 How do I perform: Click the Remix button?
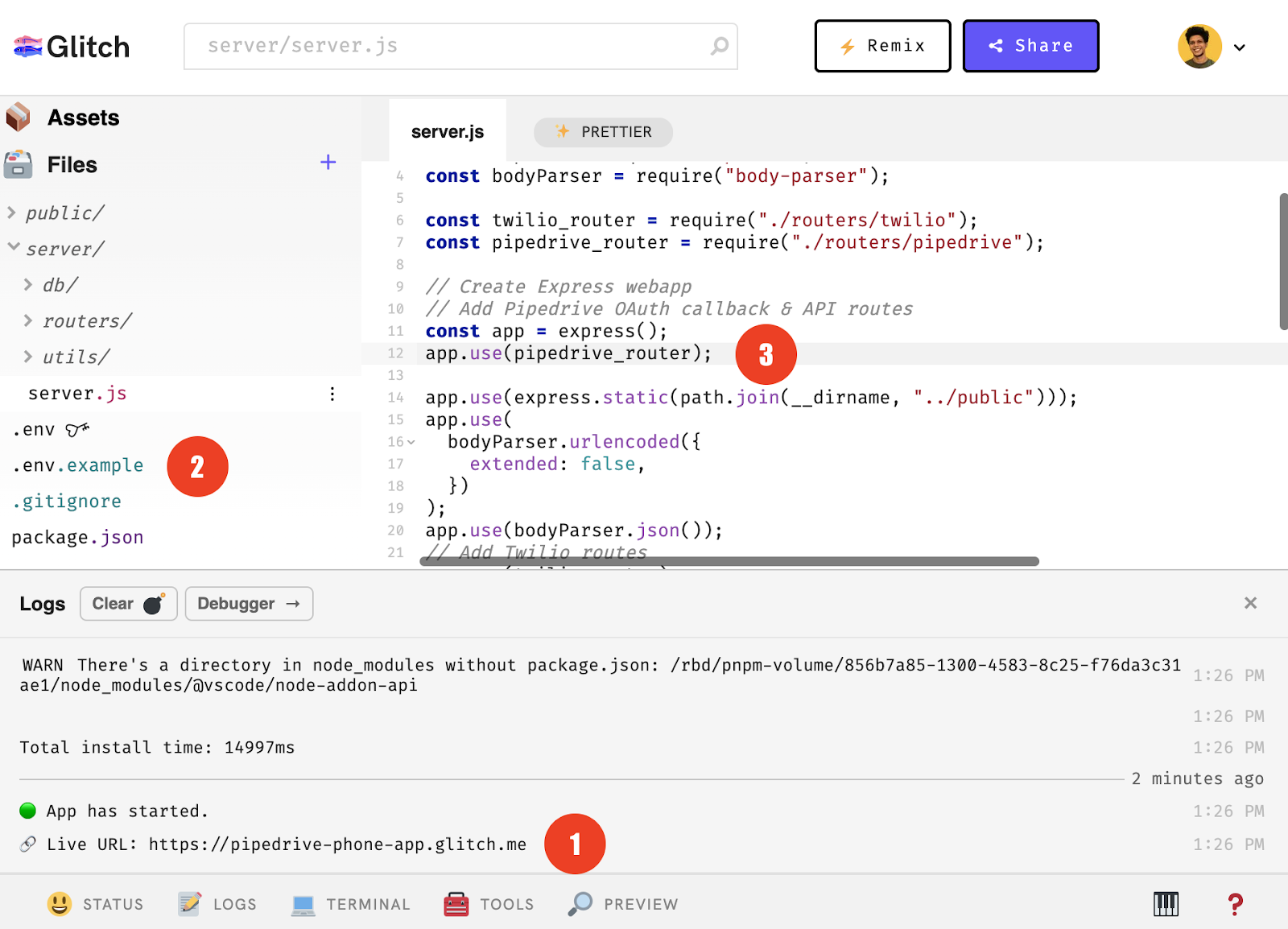[882, 46]
